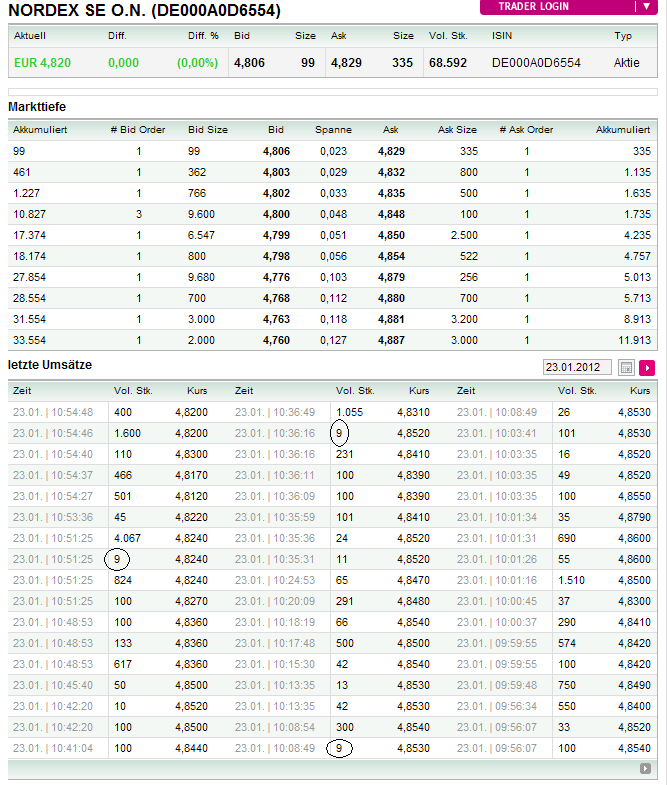Select ISIN value DE000A0D6554
This screenshot has width=667, height=785.
pos(536,63)
